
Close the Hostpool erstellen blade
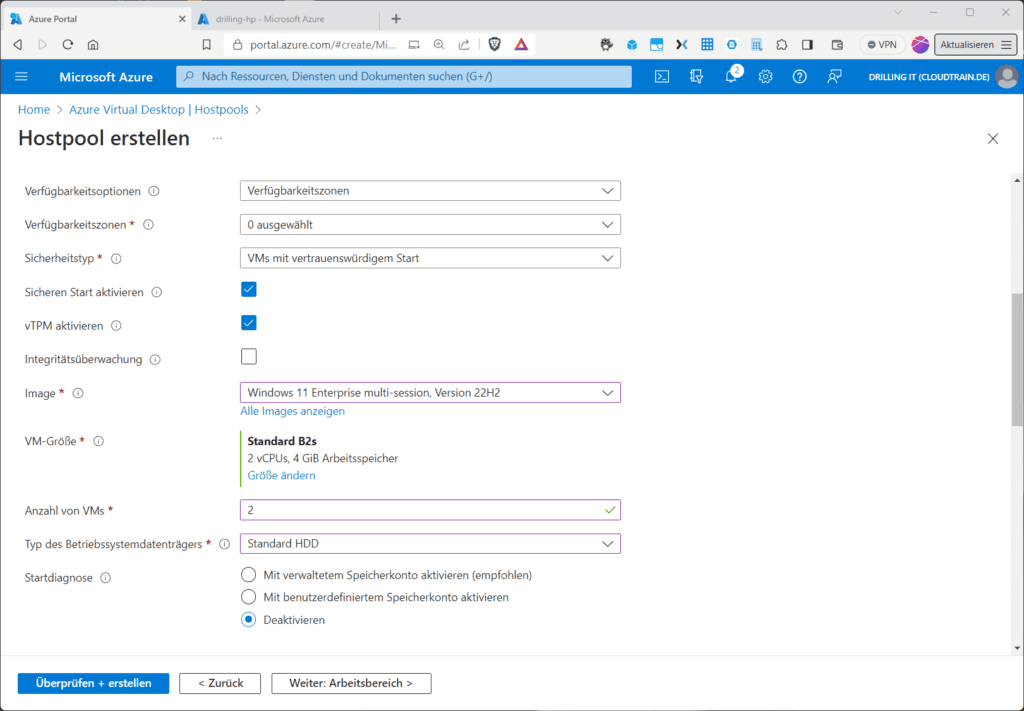[993, 138]
